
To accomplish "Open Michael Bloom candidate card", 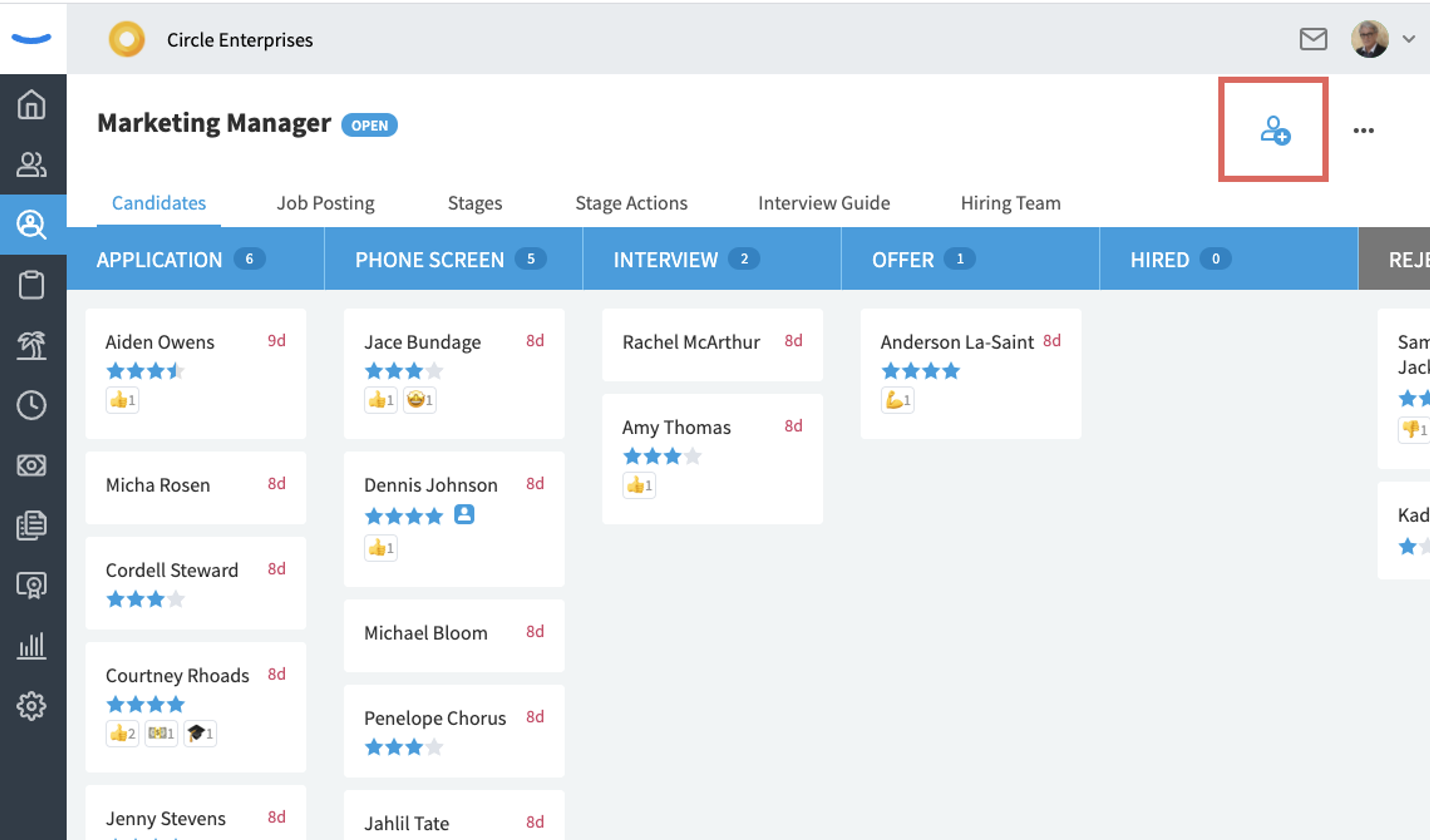I will click(x=454, y=636).
